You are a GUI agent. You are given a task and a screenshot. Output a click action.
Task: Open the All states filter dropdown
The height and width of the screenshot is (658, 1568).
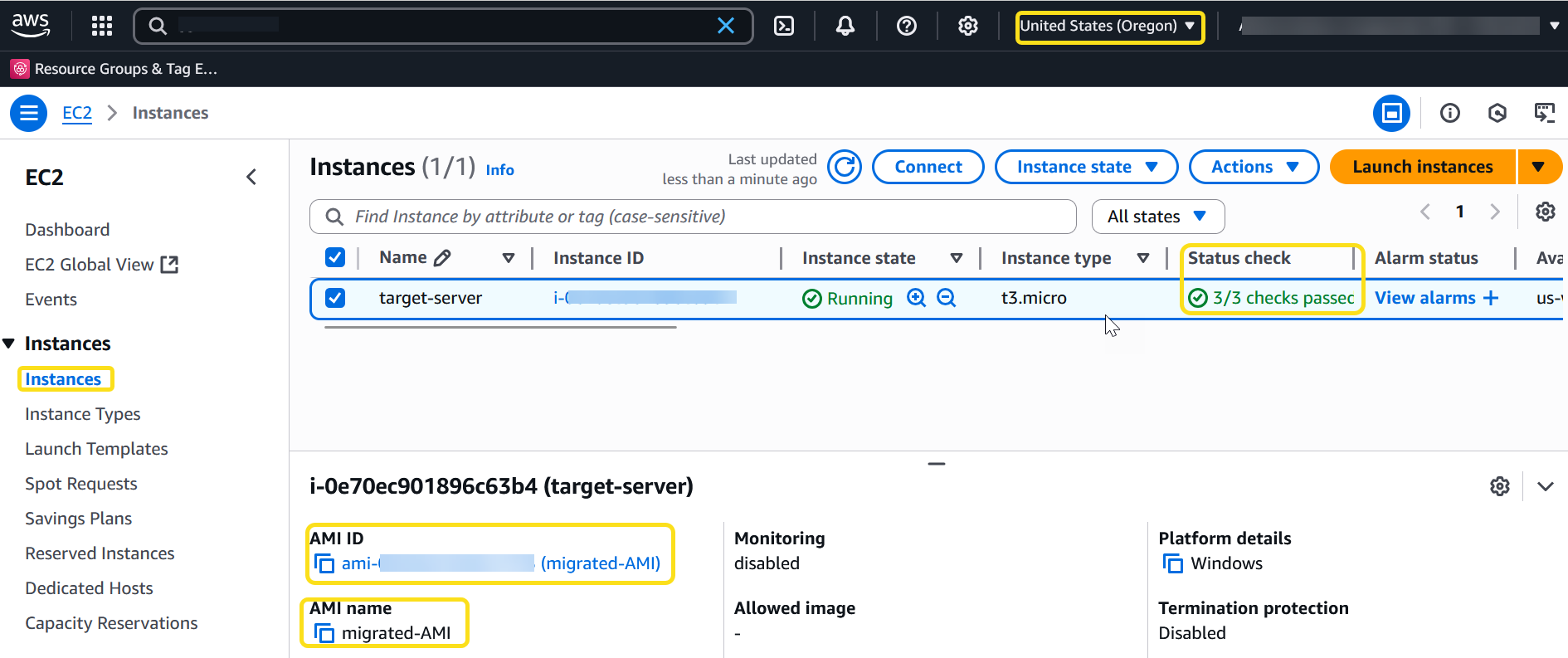pos(1157,217)
